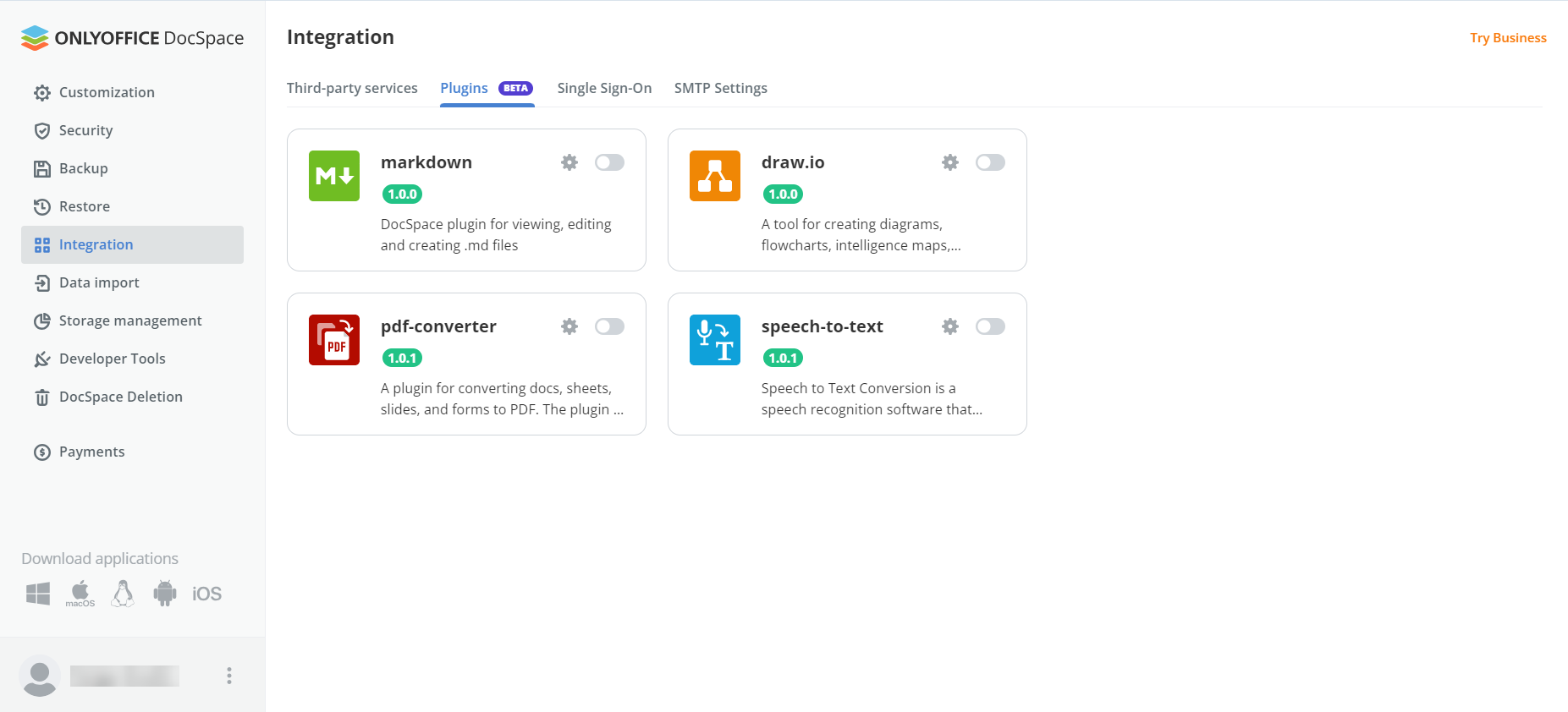Enable the draw.io plugin toggle
Image resolution: width=1568 pixels, height=712 pixels.
[990, 162]
